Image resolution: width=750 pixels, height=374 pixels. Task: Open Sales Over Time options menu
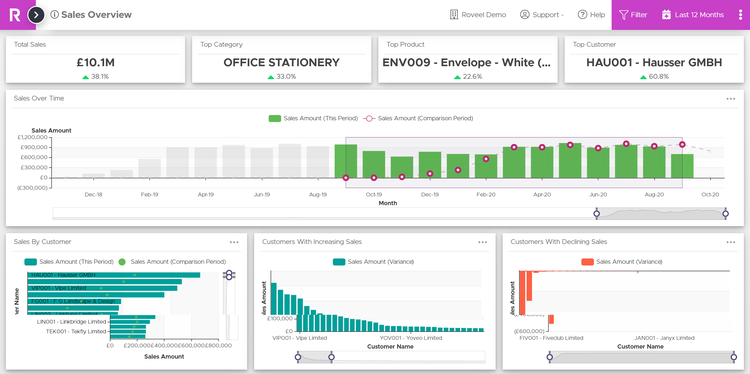tap(731, 99)
